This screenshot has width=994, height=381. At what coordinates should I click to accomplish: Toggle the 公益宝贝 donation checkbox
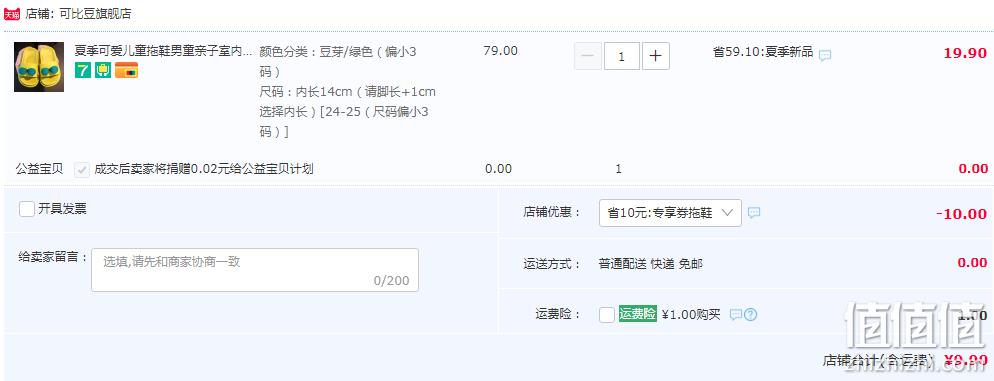[82, 169]
